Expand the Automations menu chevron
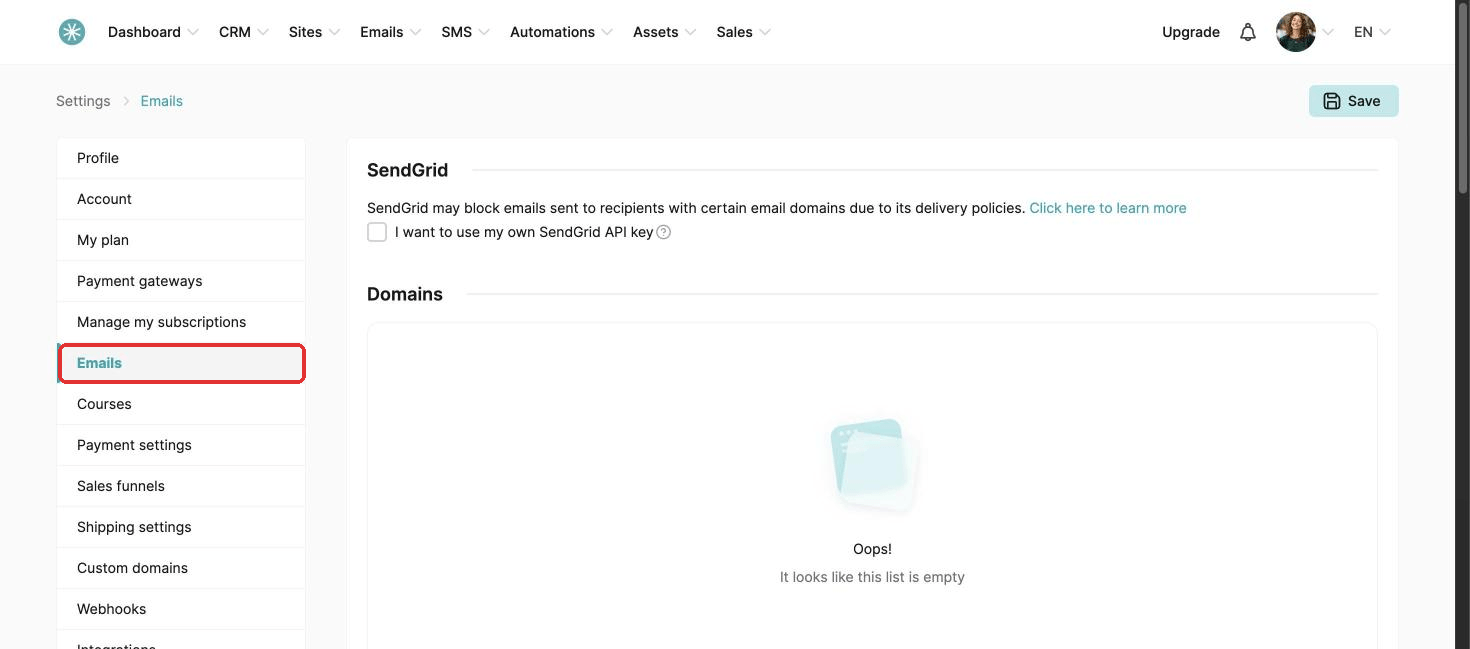This screenshot has width=1470, height=649. (x=607, y=32)
